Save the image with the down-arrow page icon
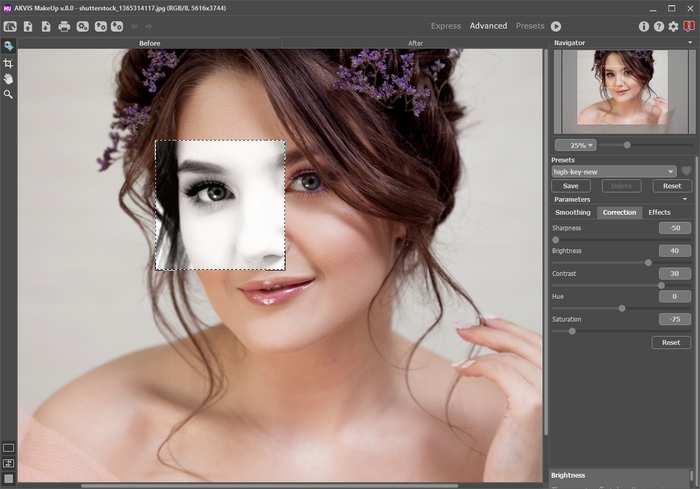This screenshot has width=700, height=489. pyautogui.click(x=46, y=26)
